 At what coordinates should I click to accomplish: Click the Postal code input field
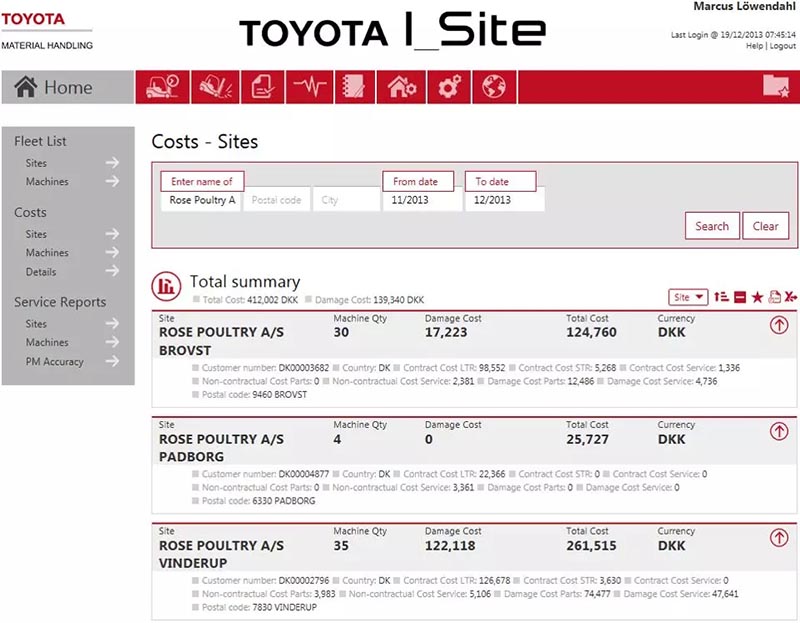[277, 200]
